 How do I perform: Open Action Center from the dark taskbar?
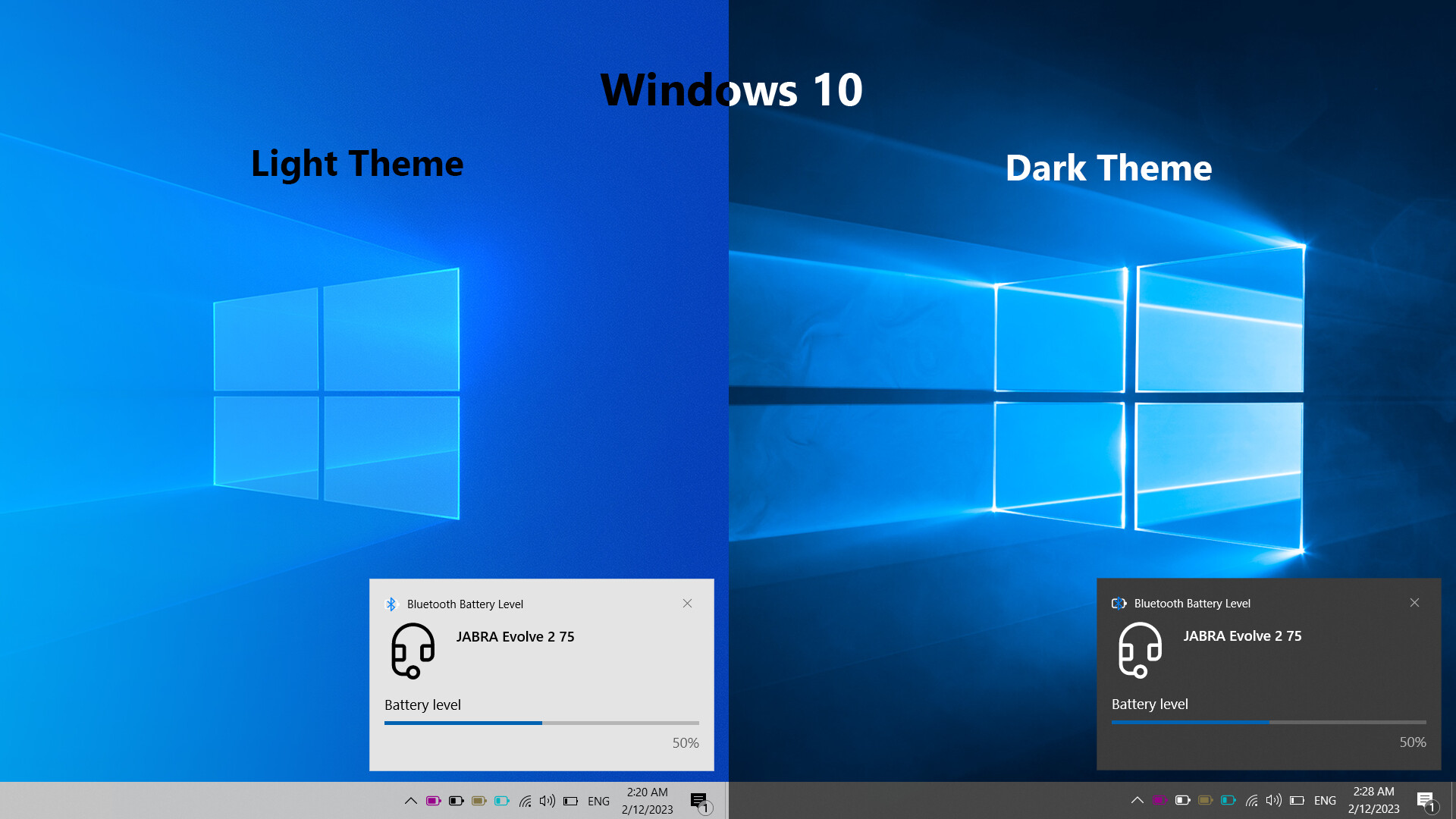(1424, 799)
